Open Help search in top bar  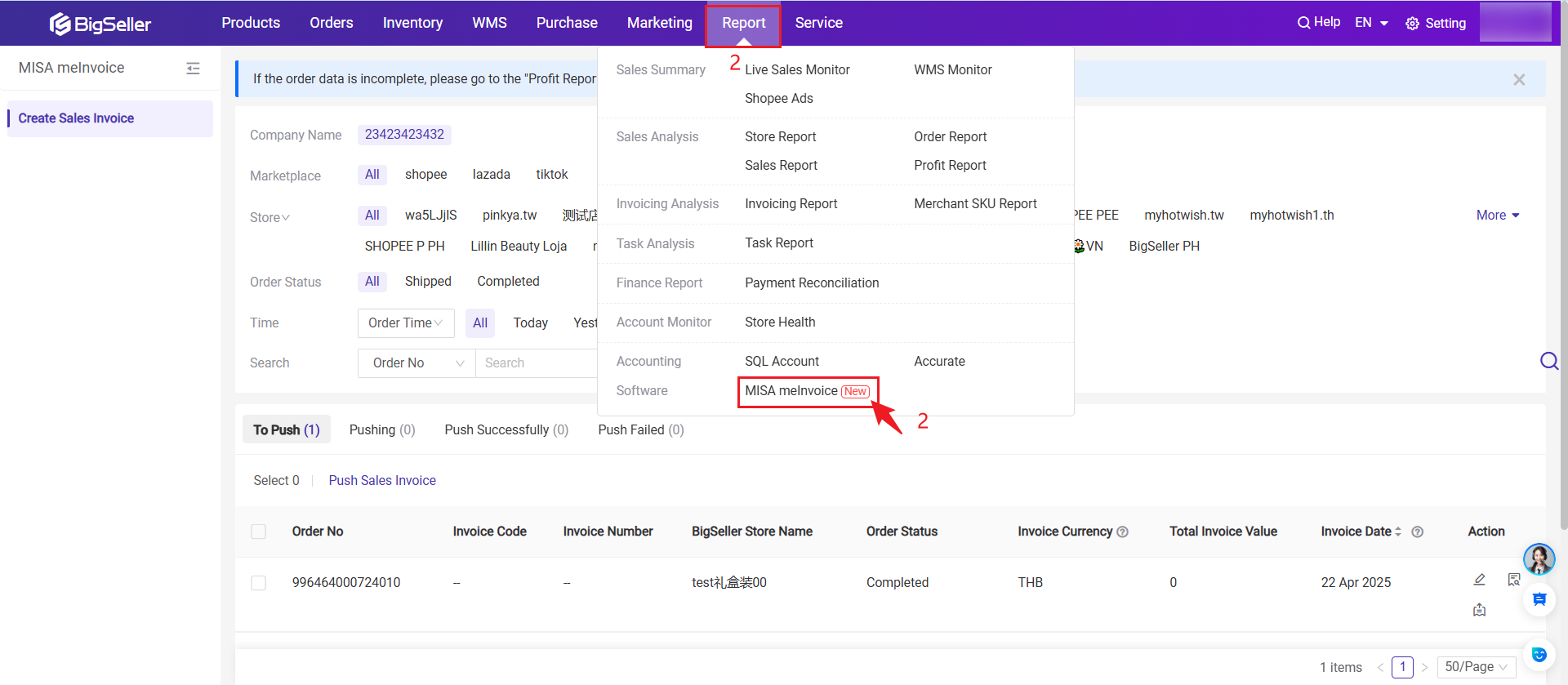click(1318, 23)
